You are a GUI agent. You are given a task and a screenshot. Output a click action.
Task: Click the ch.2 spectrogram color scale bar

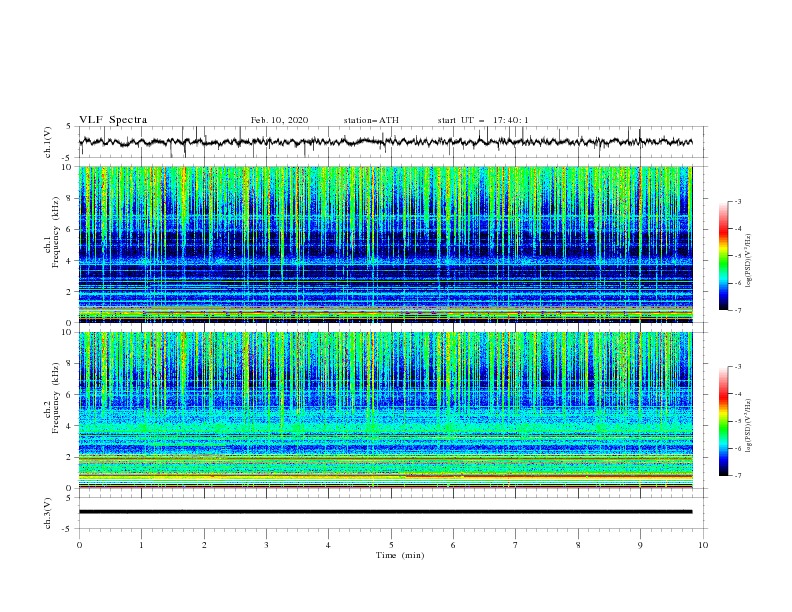pyautogui.click(x=723, y=421)
